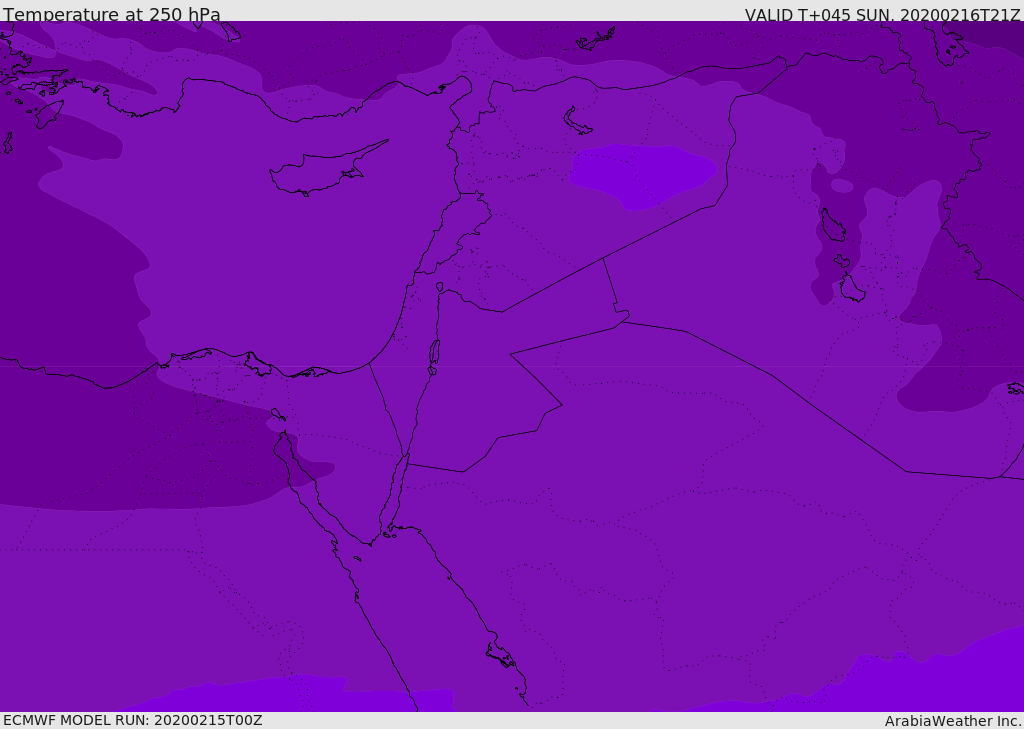Click the Dead Sea outline

[x=434, y=353]
